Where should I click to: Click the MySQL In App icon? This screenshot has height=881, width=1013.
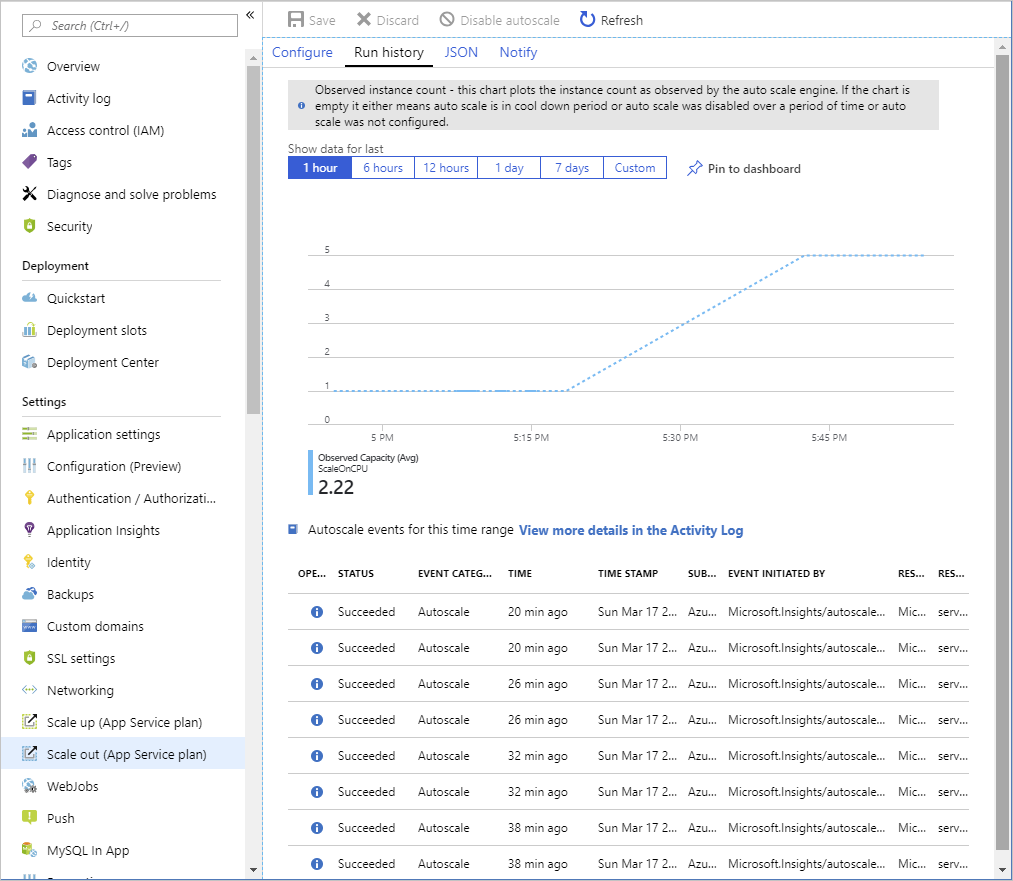(x=29, y=849)
